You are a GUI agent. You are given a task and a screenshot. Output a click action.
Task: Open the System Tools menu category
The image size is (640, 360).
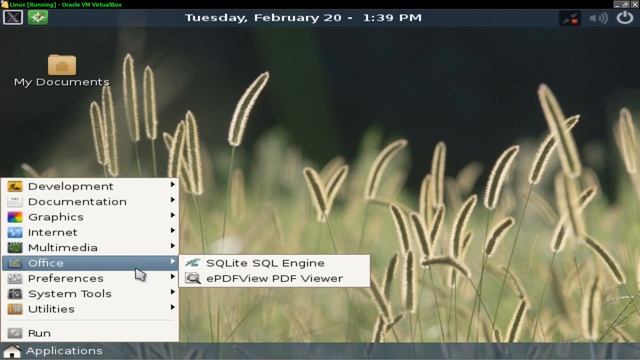click(90, 294)
